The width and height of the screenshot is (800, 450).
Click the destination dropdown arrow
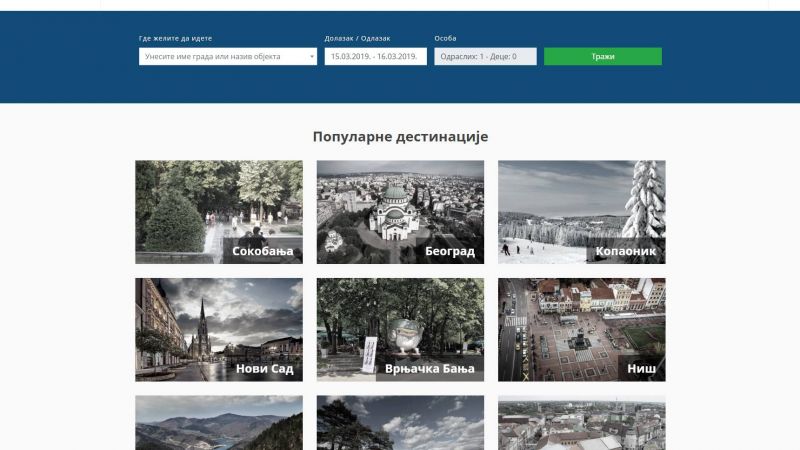[x=312, y=57]
